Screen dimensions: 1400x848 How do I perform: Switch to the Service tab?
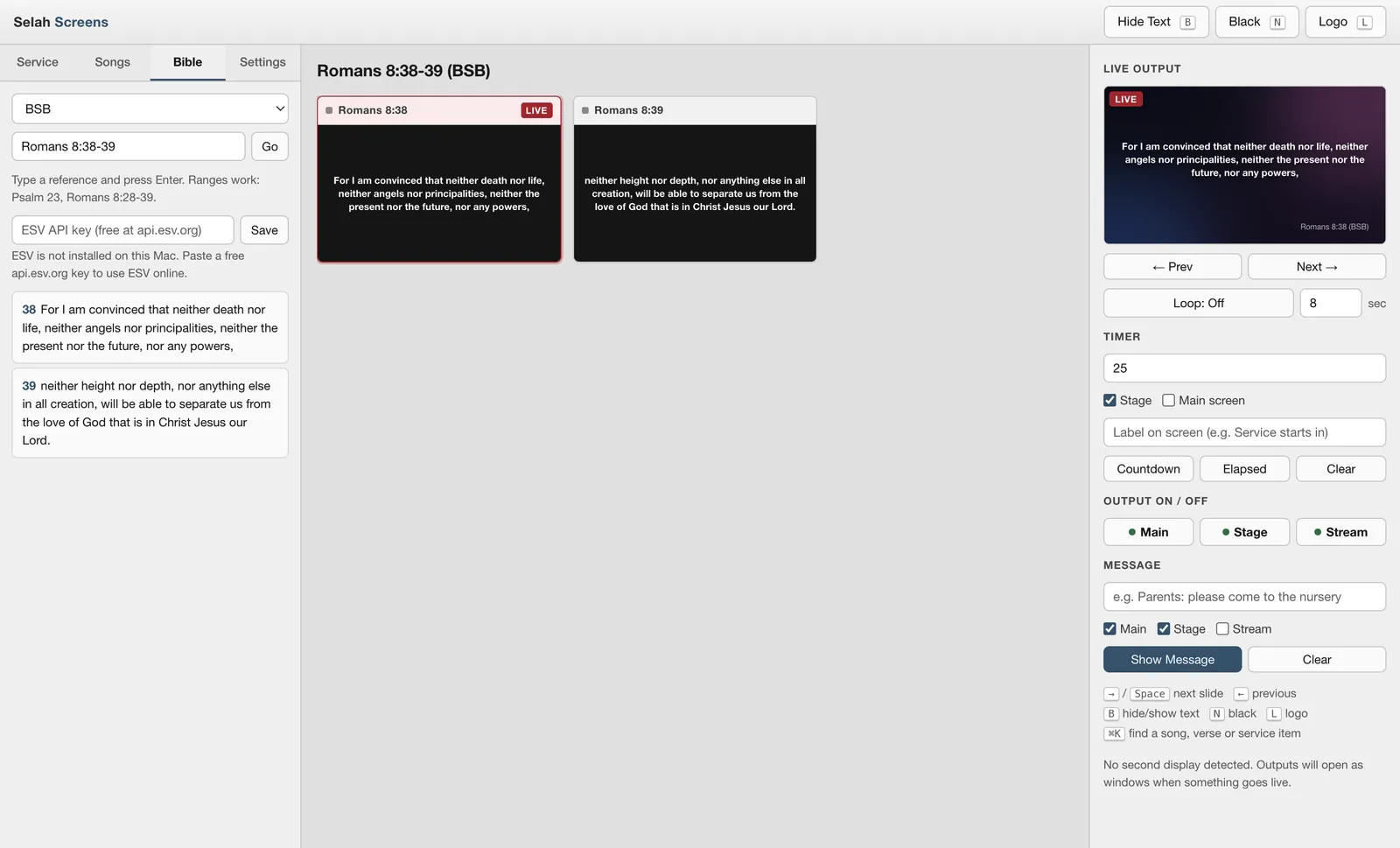[x=38, y=62]
